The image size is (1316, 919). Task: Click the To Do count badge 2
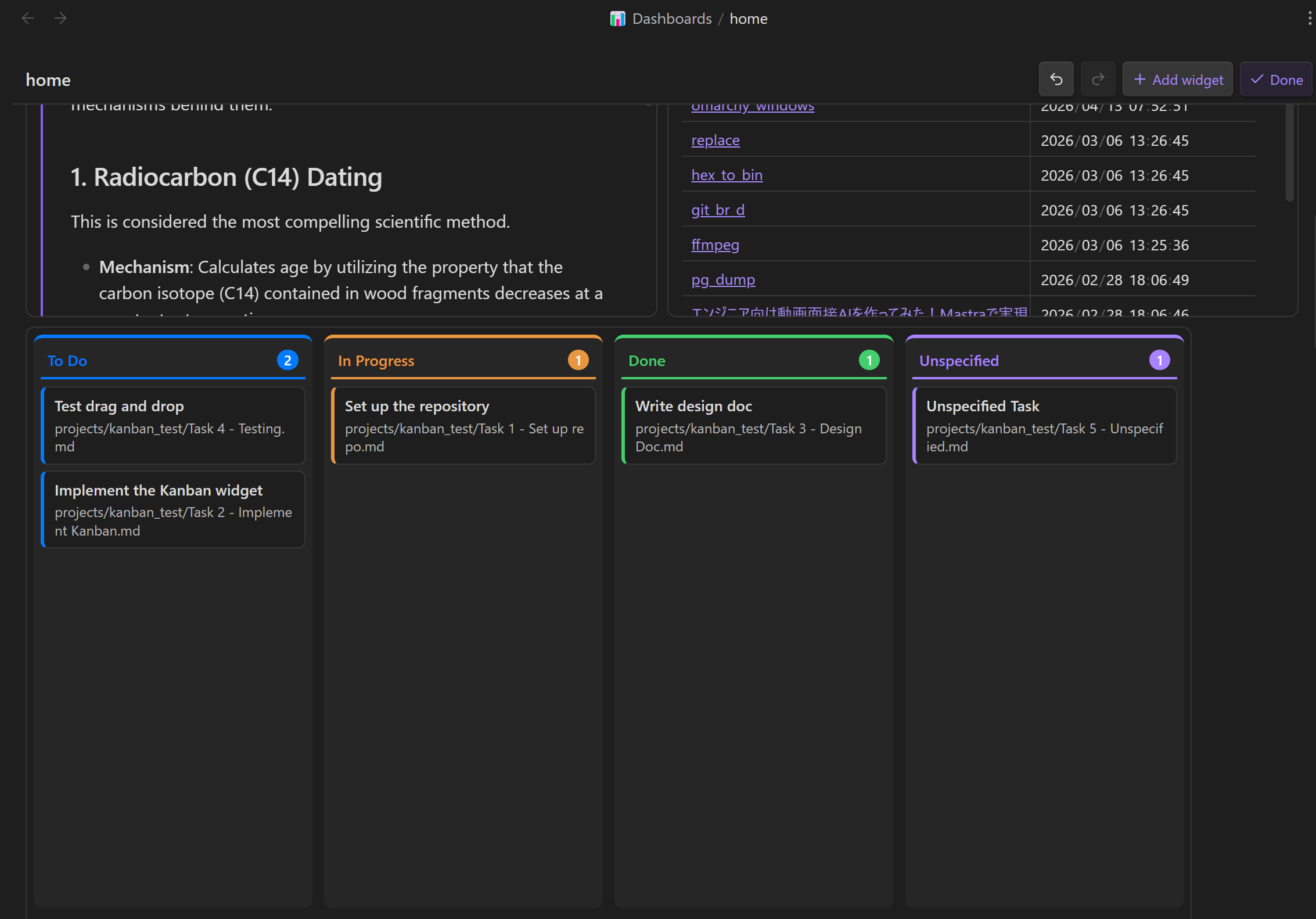pyautogui.click(x=287, y=360)
